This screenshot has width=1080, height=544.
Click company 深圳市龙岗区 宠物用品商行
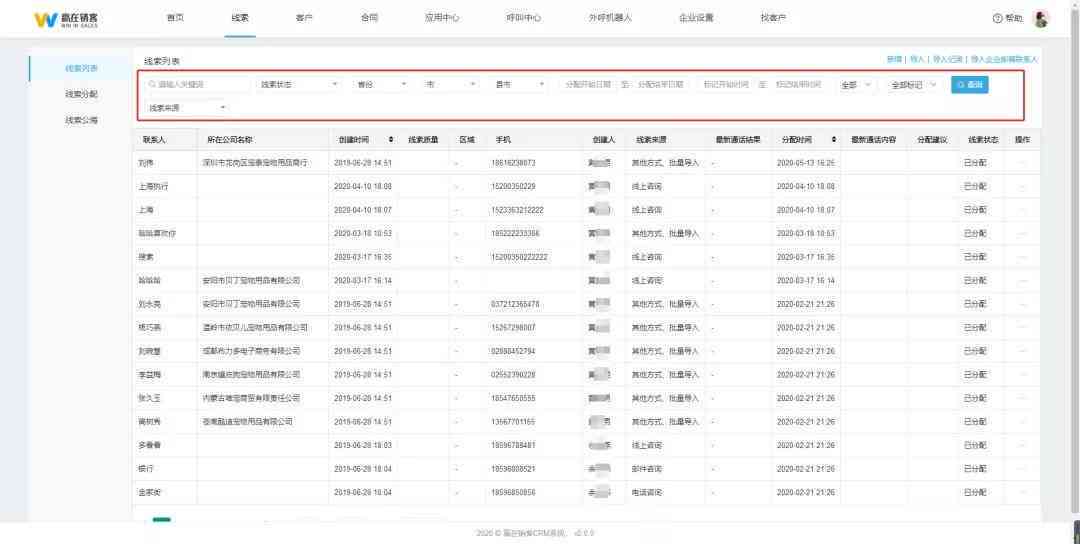pyautogui.click(x=254, y=163)
